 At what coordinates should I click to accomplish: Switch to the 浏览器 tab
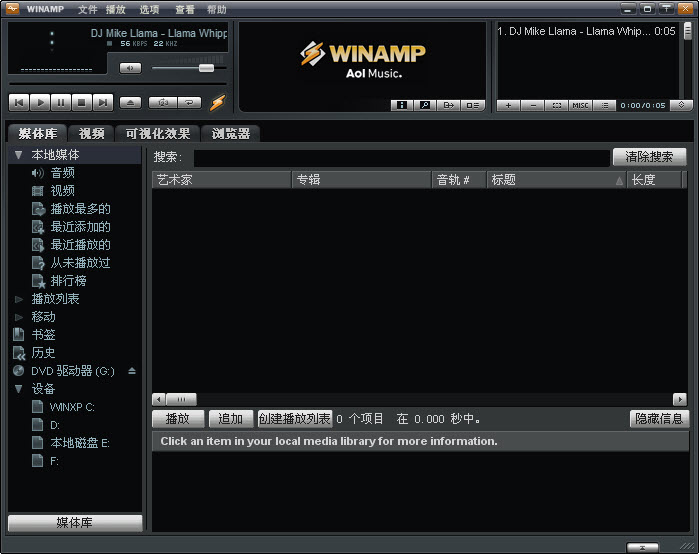pos(230,133)
